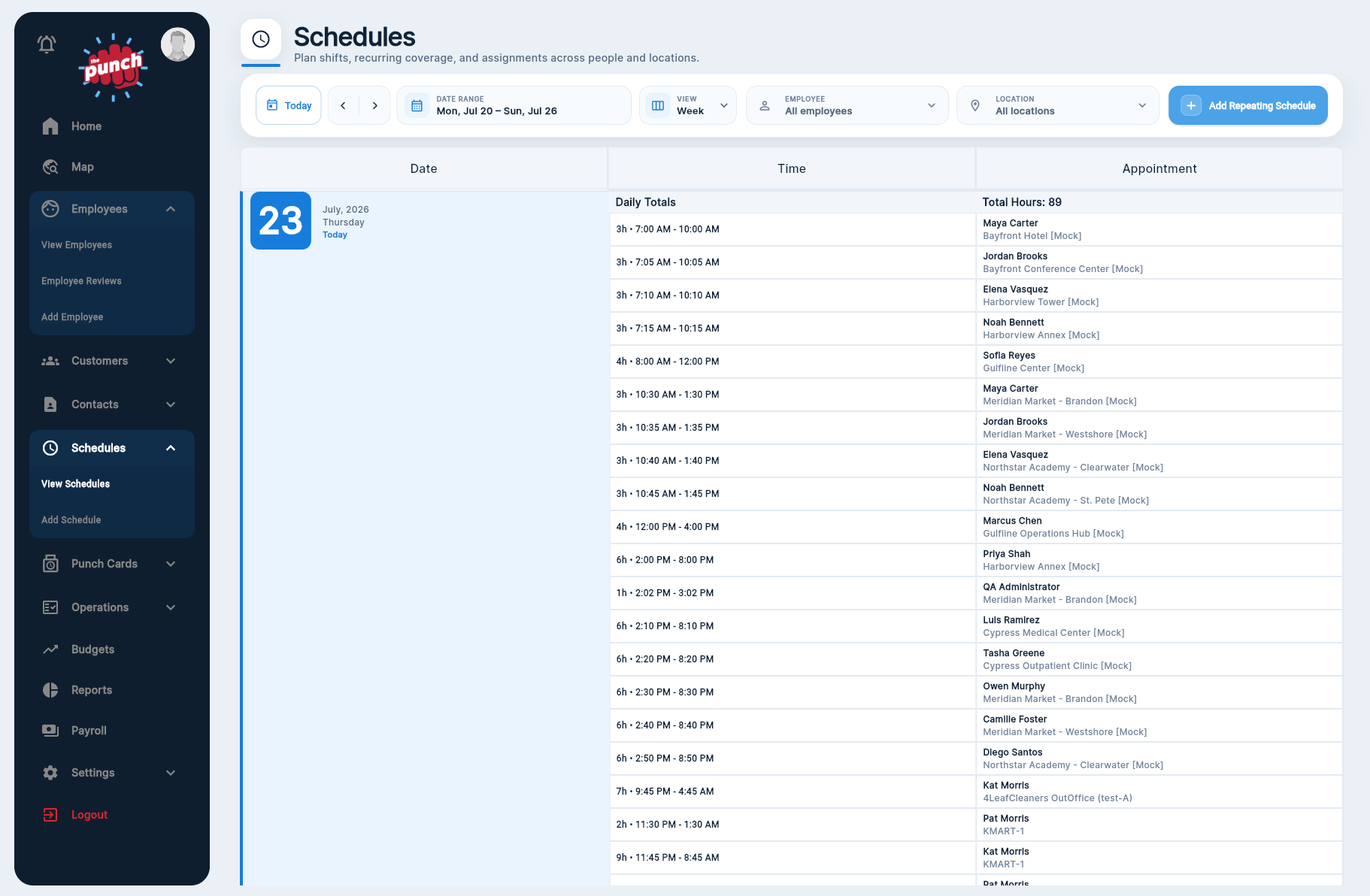Screen dimensions: 1370x896
Task: Select Elena Vasquez Harborview Tower appointment
Action: [x=1159, y=295]
